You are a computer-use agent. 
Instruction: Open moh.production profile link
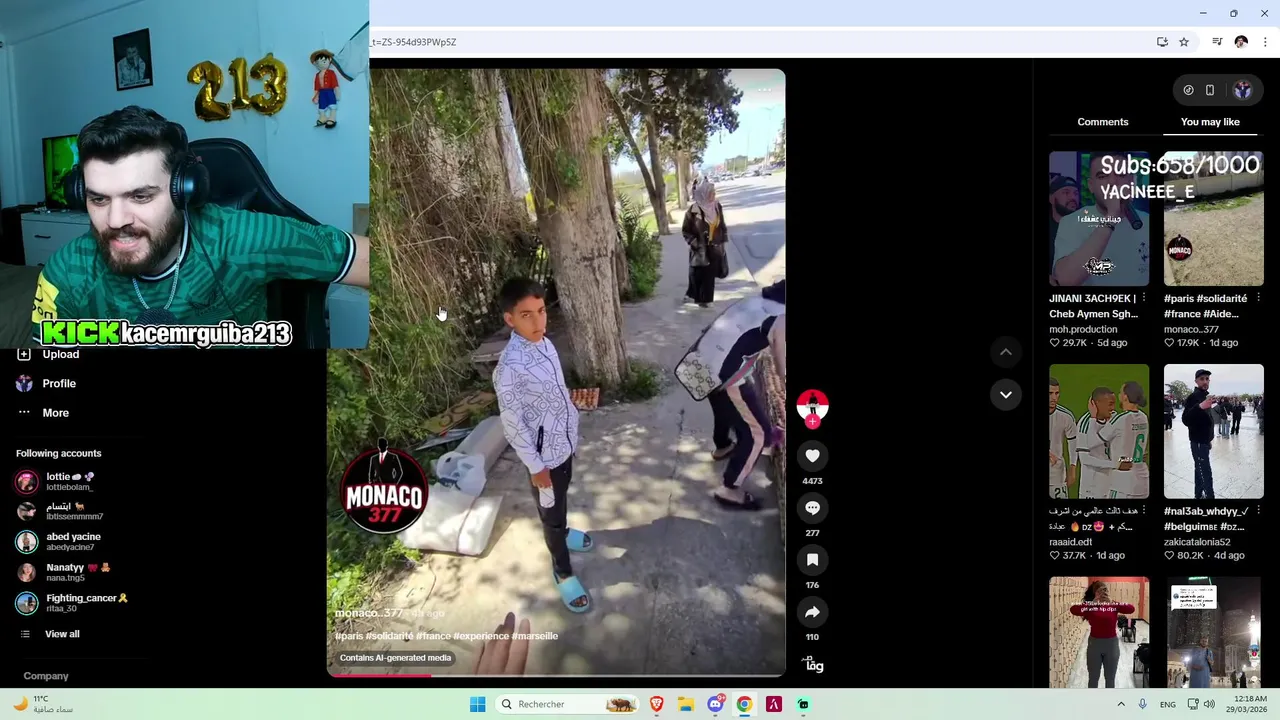[x=1083, y=329]
